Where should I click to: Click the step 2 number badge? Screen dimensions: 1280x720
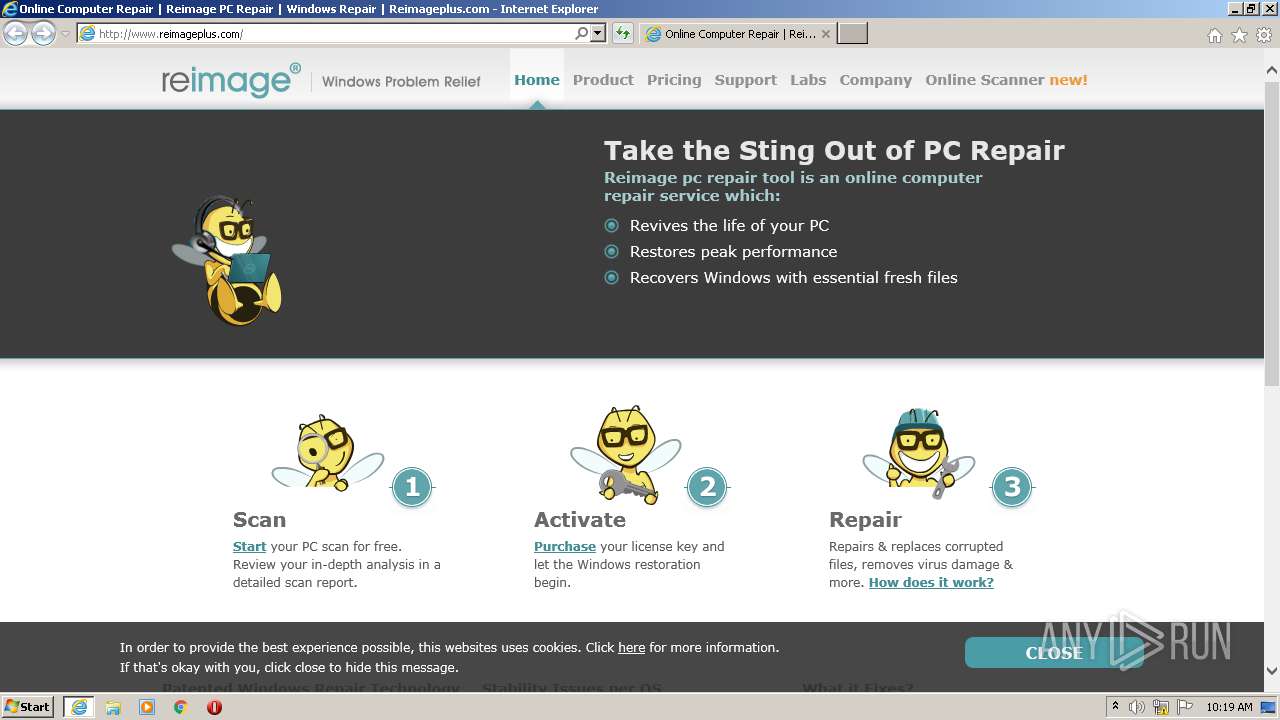(707, 487)
